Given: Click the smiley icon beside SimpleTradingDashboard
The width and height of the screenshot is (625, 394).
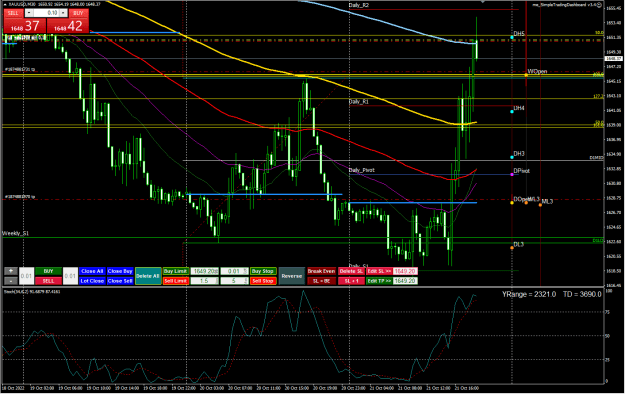Looking at the screenshot, I should [x=599, y=5].
